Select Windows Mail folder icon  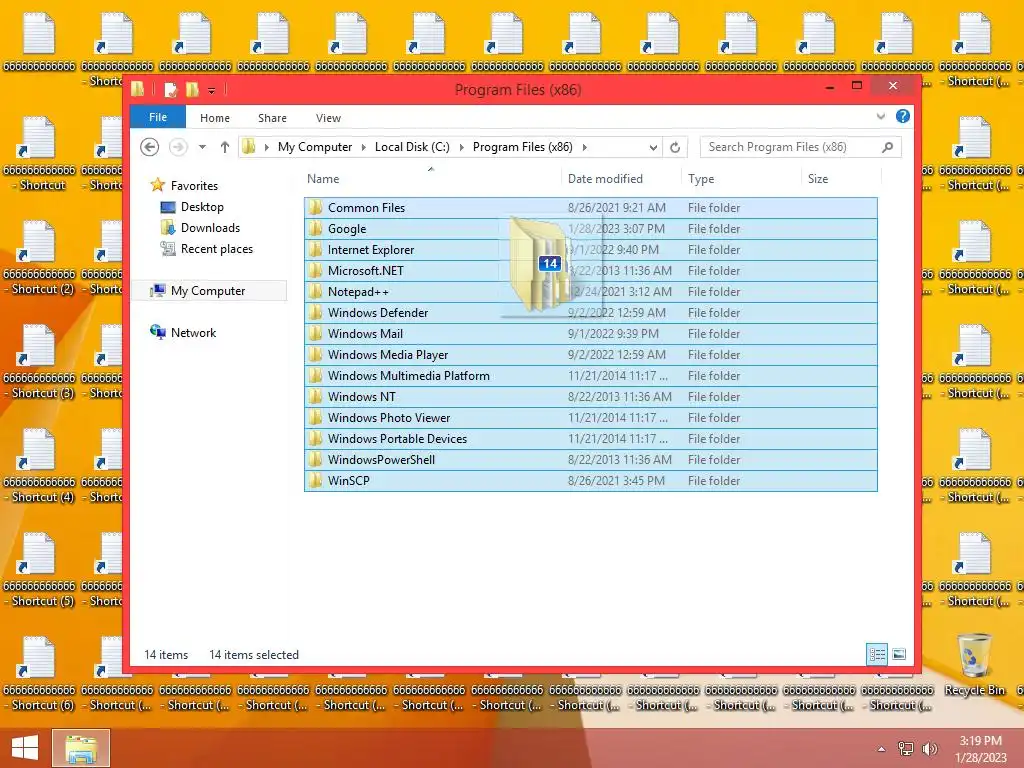click(x=316, y=334)
